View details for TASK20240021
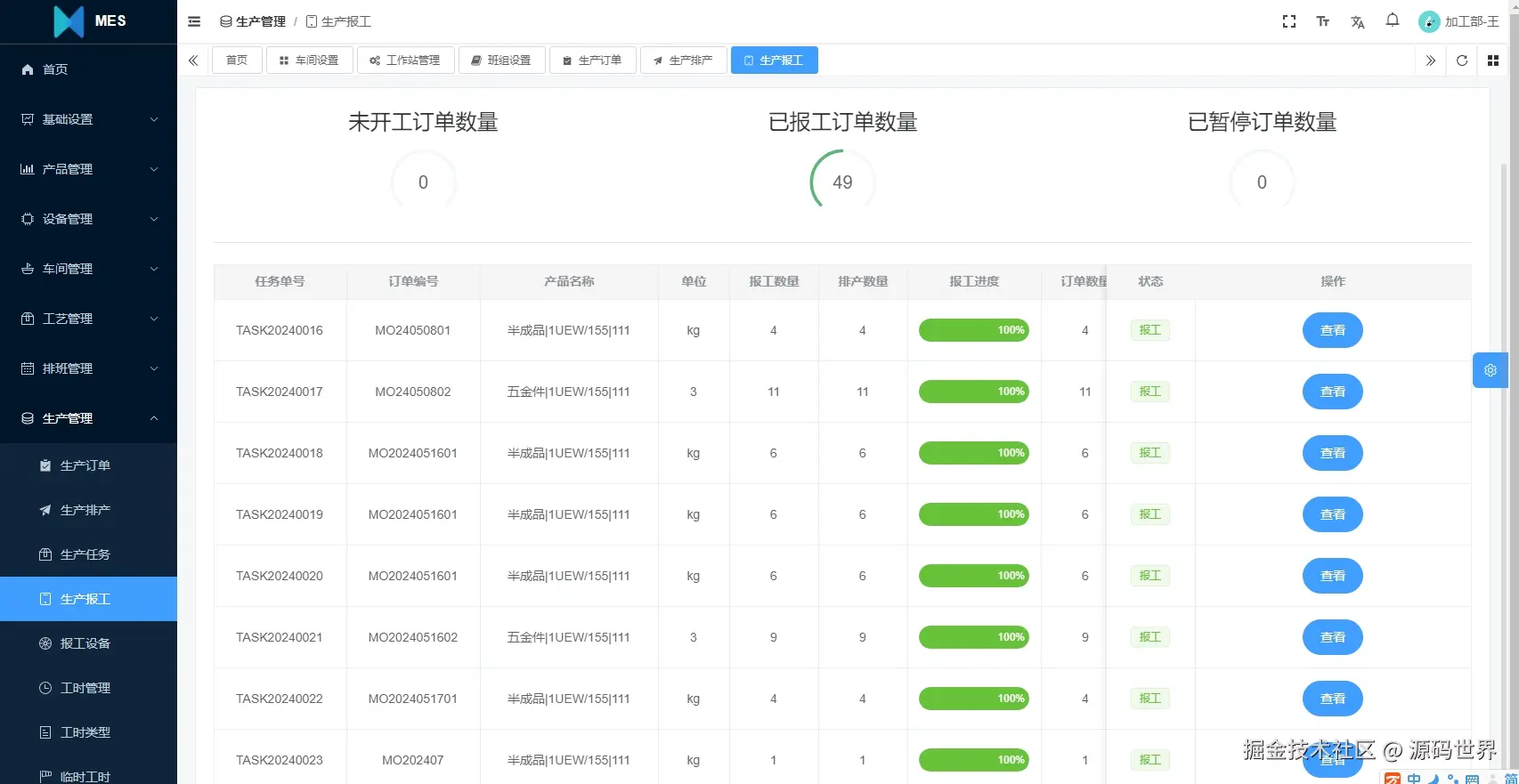 point(1332,637)
